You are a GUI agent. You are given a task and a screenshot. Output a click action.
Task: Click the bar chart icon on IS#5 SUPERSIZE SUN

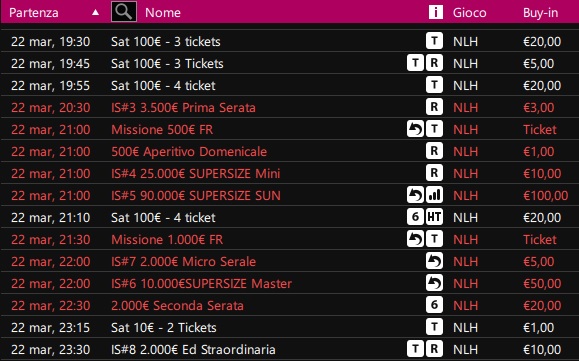click(x=434, y=195)
